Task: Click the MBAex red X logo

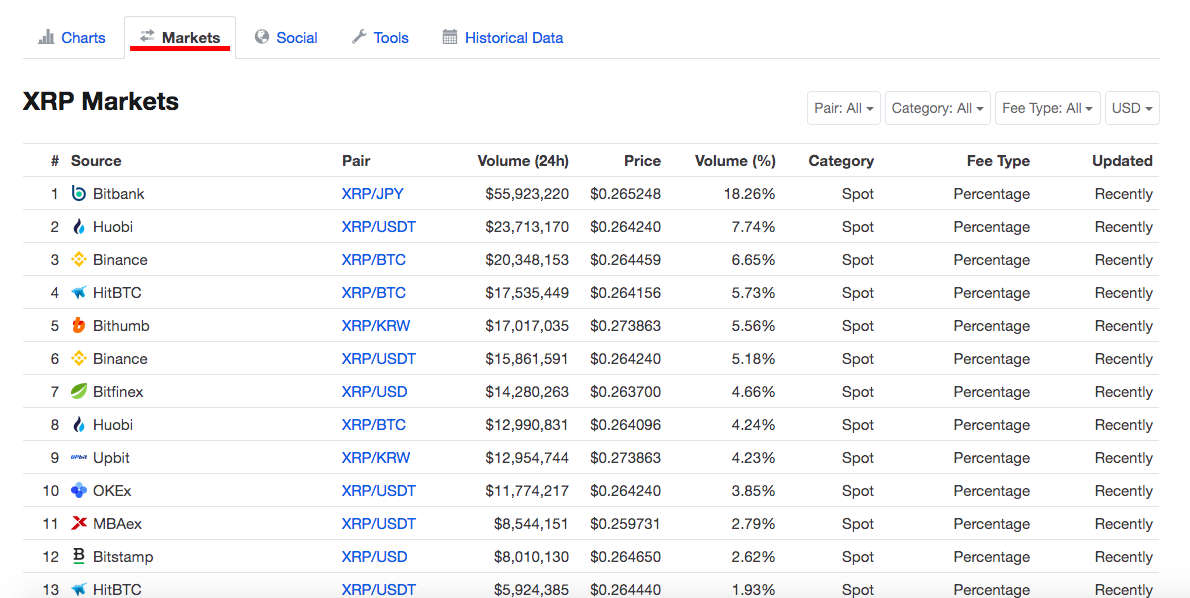Action: 78,523
